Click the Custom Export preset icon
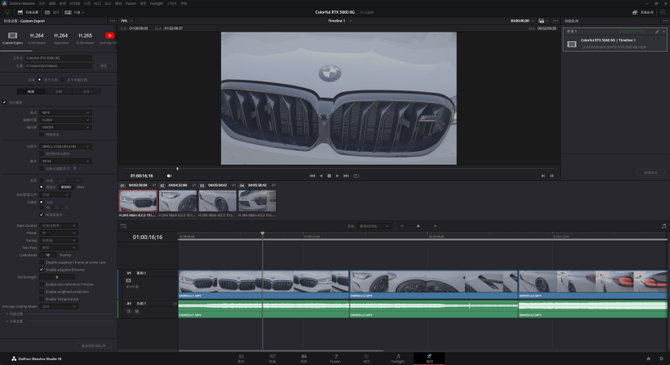Image resolution: width=670 pixels, height=365 pixels. point(12,35)
